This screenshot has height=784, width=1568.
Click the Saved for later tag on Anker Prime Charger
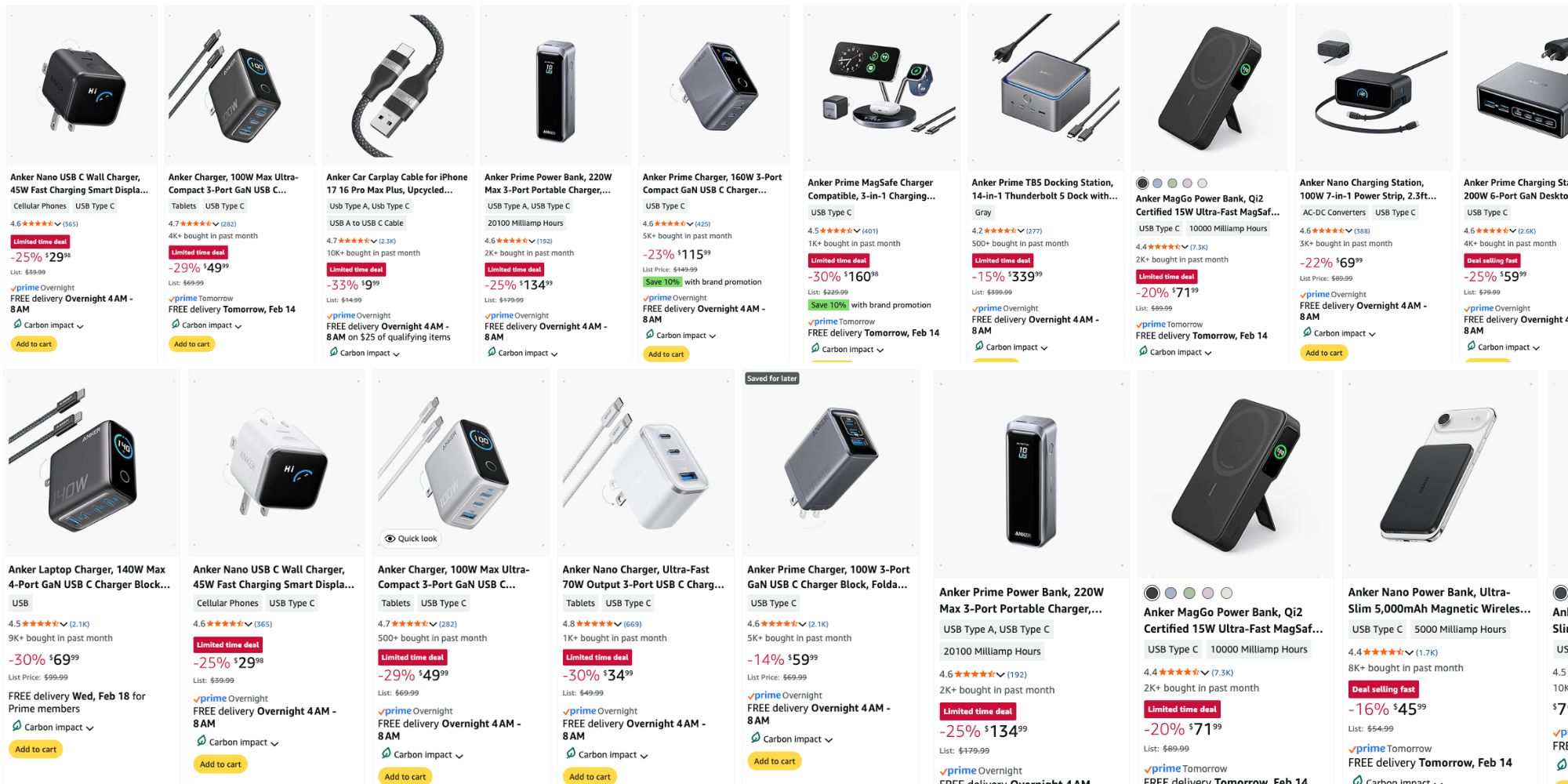tap(773, 379)
